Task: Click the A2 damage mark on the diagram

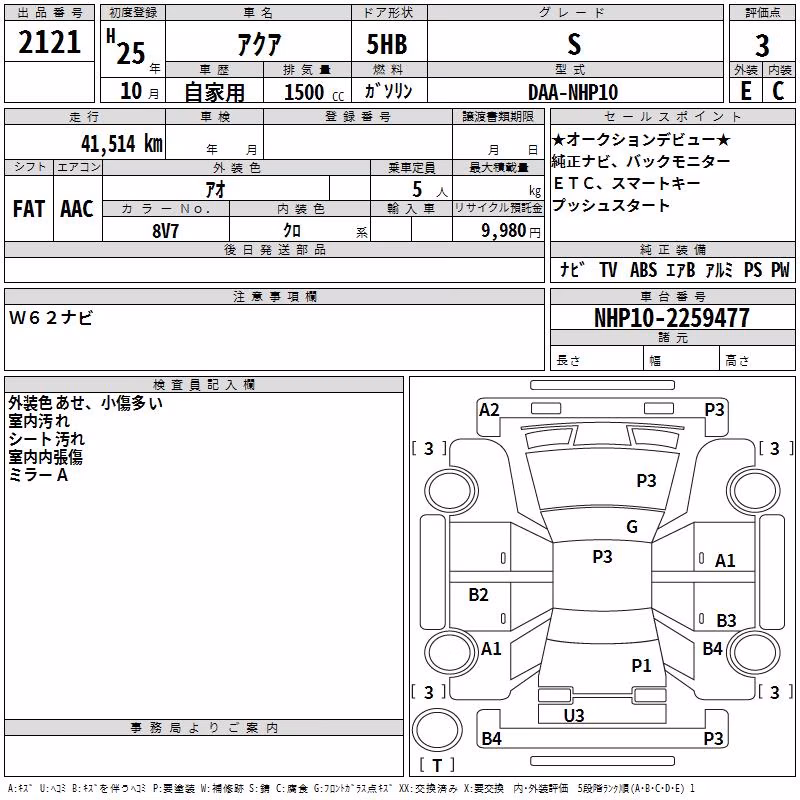Action: point(489,410)
